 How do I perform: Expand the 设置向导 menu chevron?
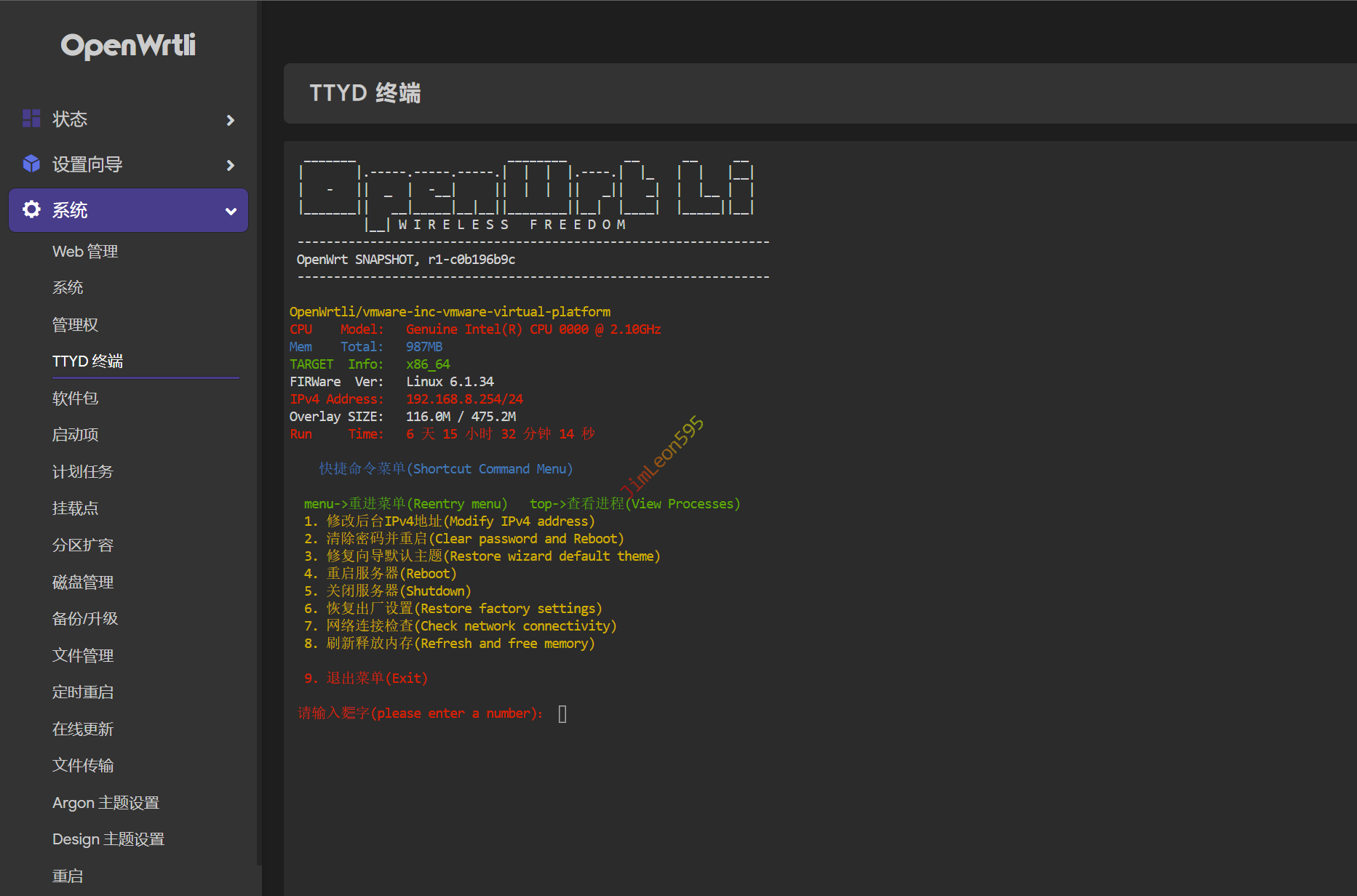[231, 165]
